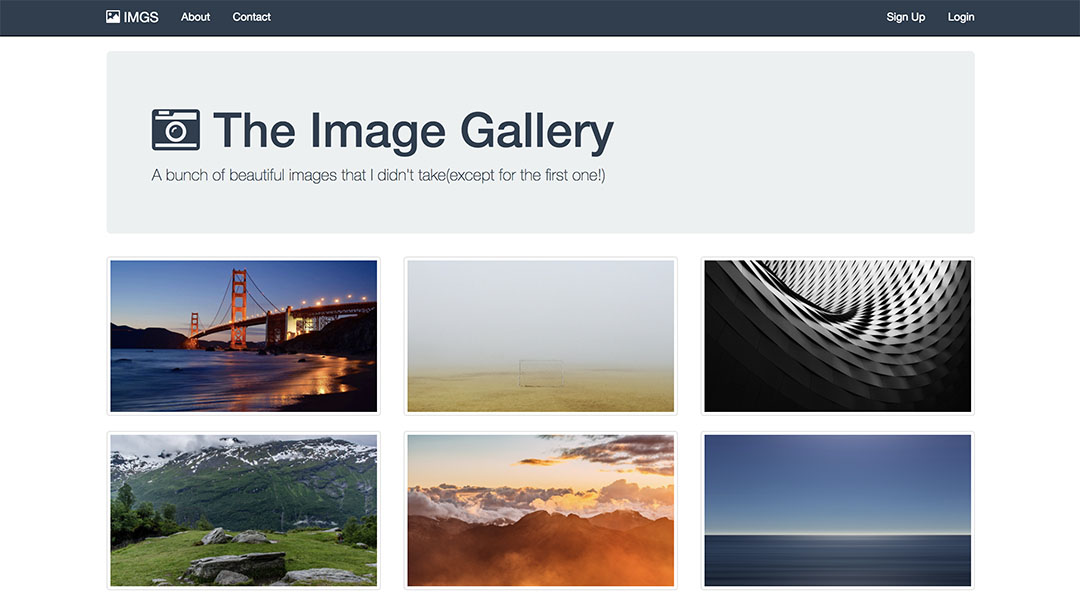Click the Sign Up link
Image resolution: width=1080 pixels, height=600 pixels.
click(905, 17)
